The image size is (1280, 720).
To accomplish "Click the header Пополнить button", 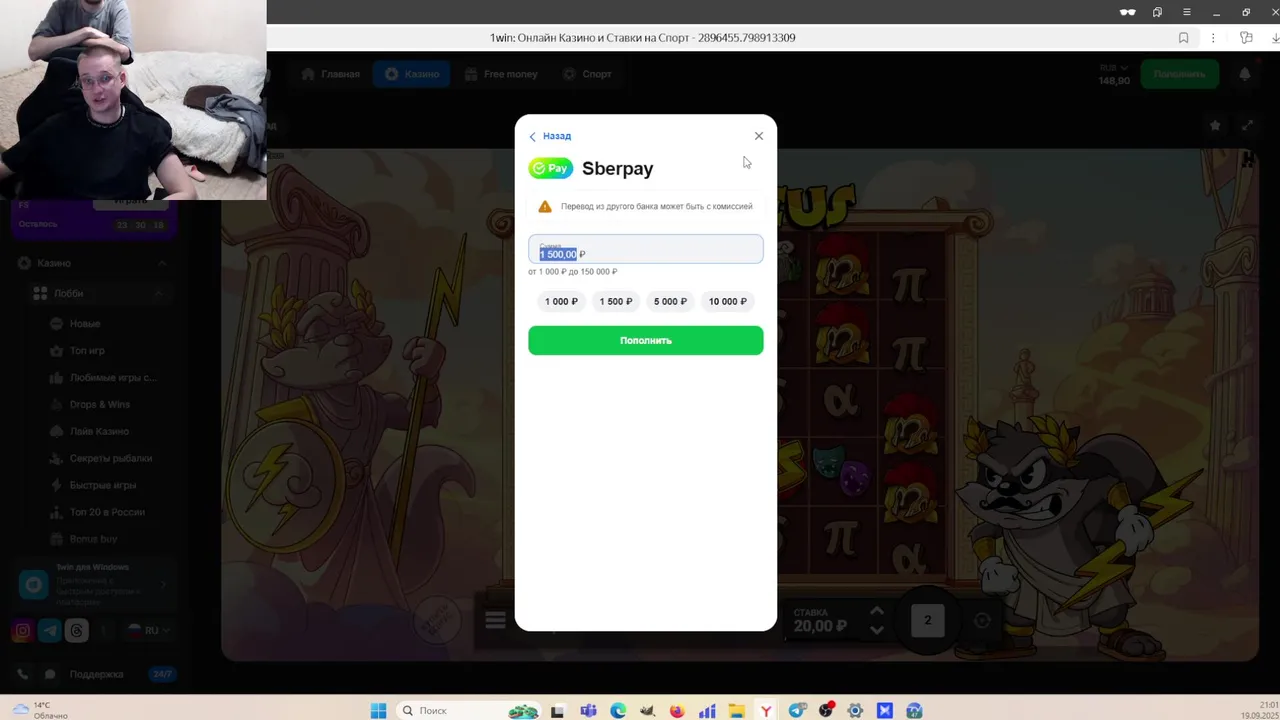I will 1180,74.
